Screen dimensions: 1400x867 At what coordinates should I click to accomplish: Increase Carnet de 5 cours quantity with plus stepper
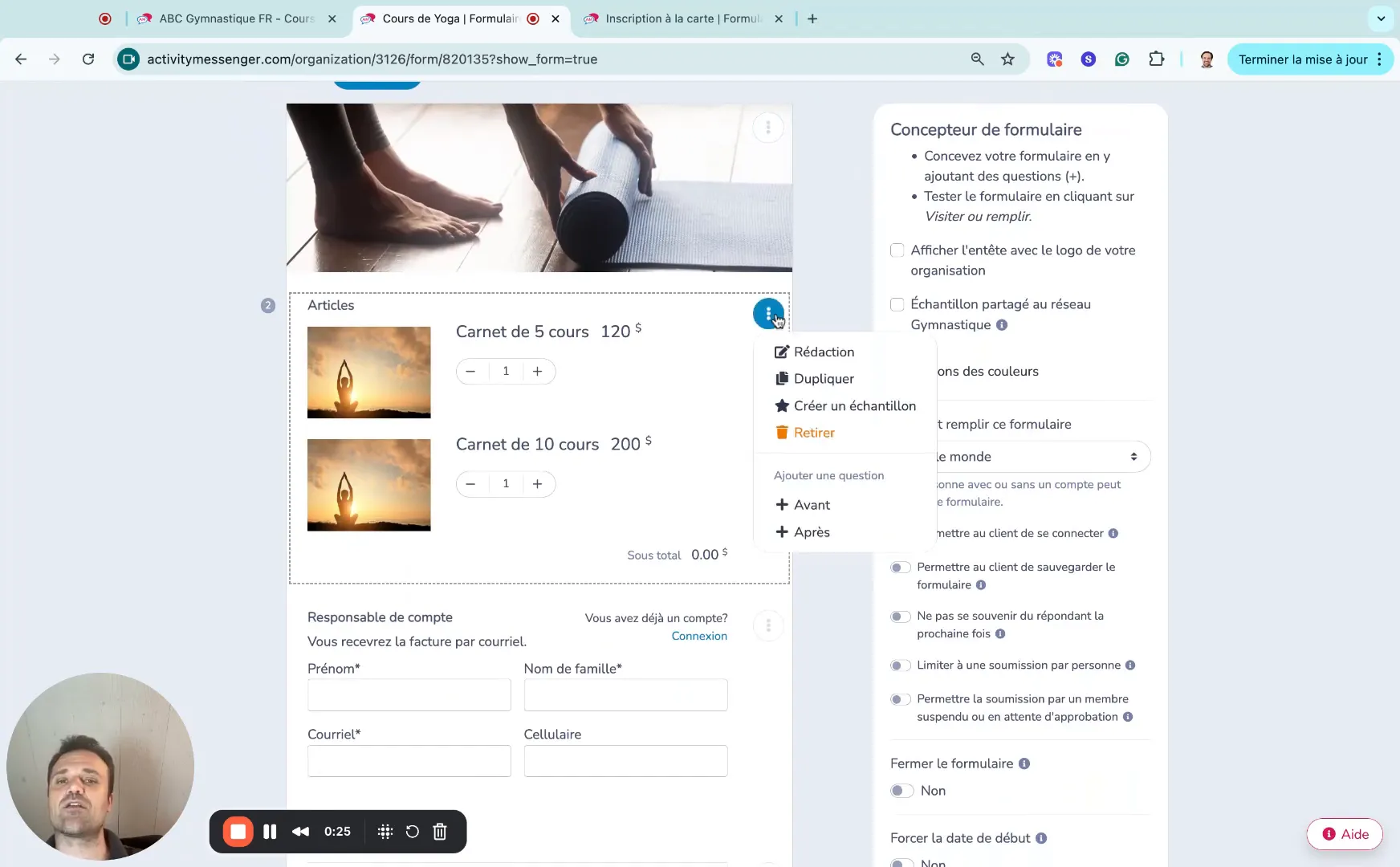tap(538, 371)
